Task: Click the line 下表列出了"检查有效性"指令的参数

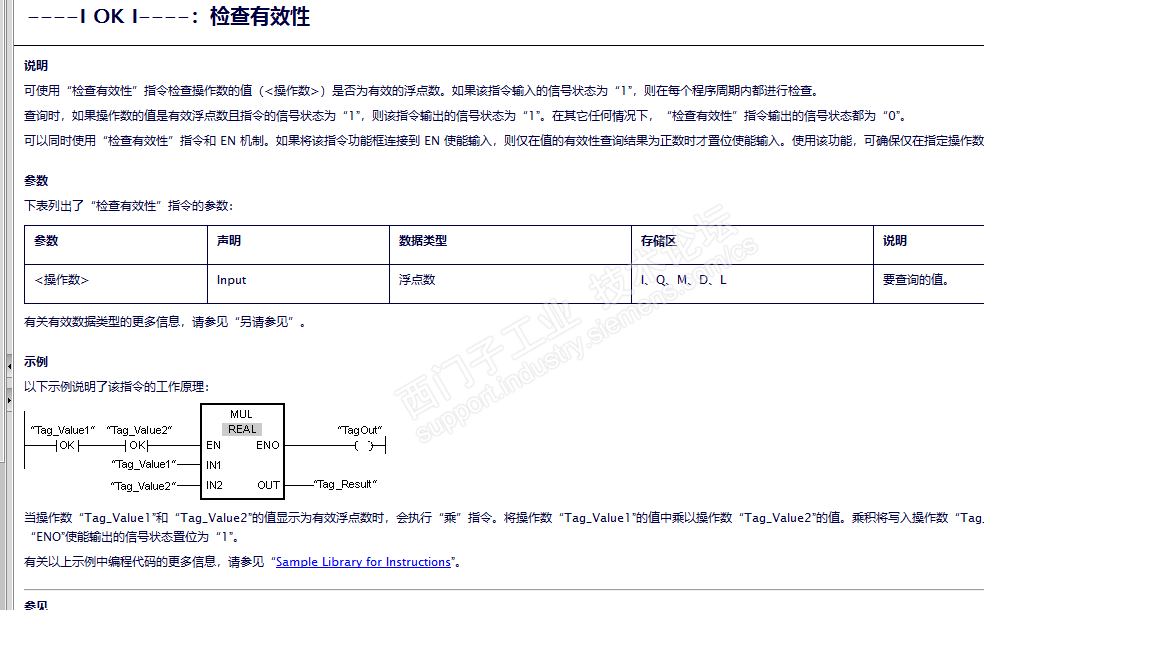Action: 129,206
